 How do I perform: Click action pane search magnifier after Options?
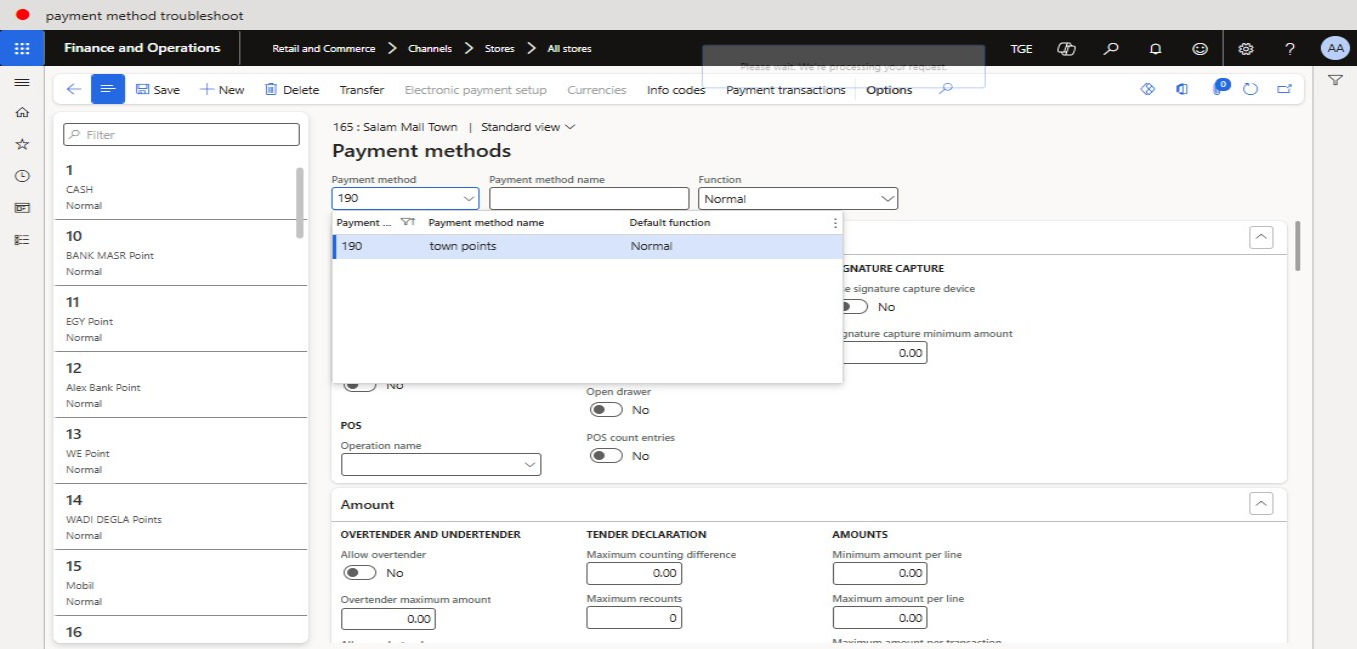pos(946,88)
